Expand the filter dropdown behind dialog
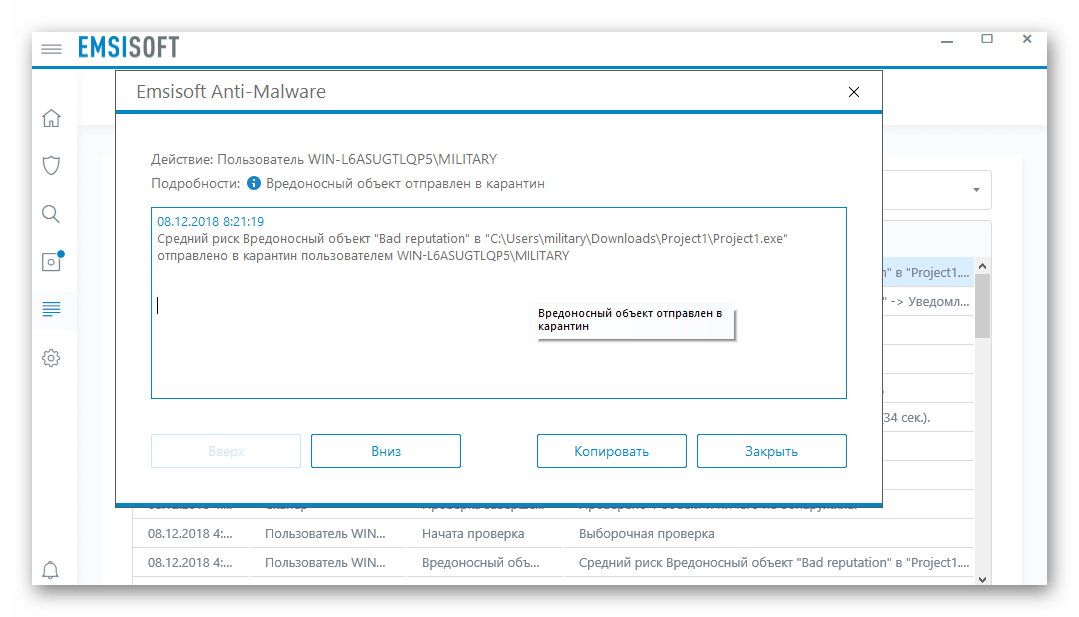 tap(976, 190)
